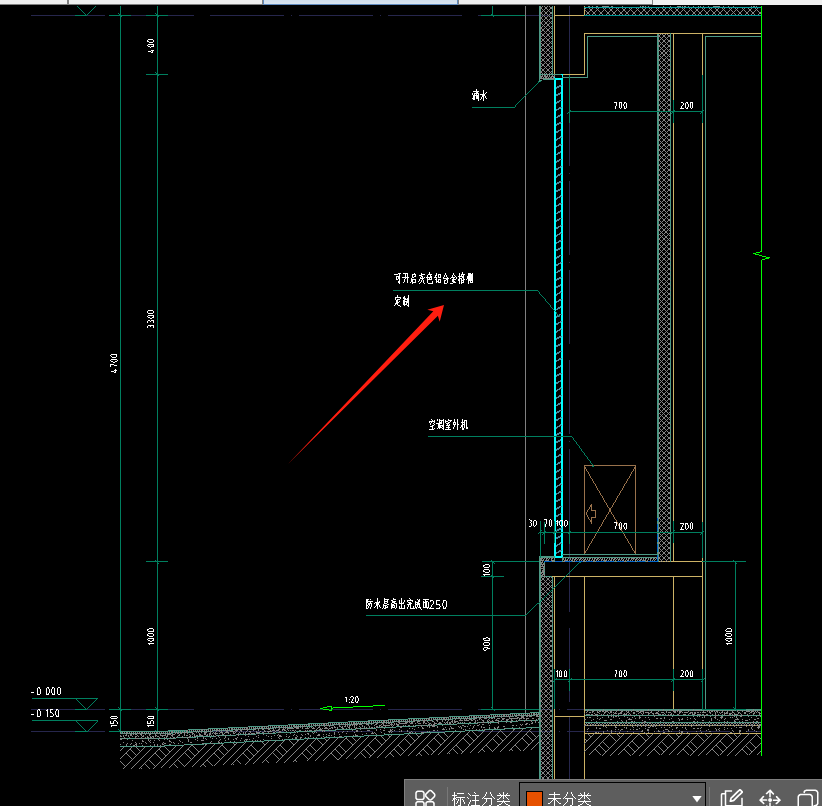Expand the 未分类 category dropdown arrow

pyautogui.click(x=696, y=799)
